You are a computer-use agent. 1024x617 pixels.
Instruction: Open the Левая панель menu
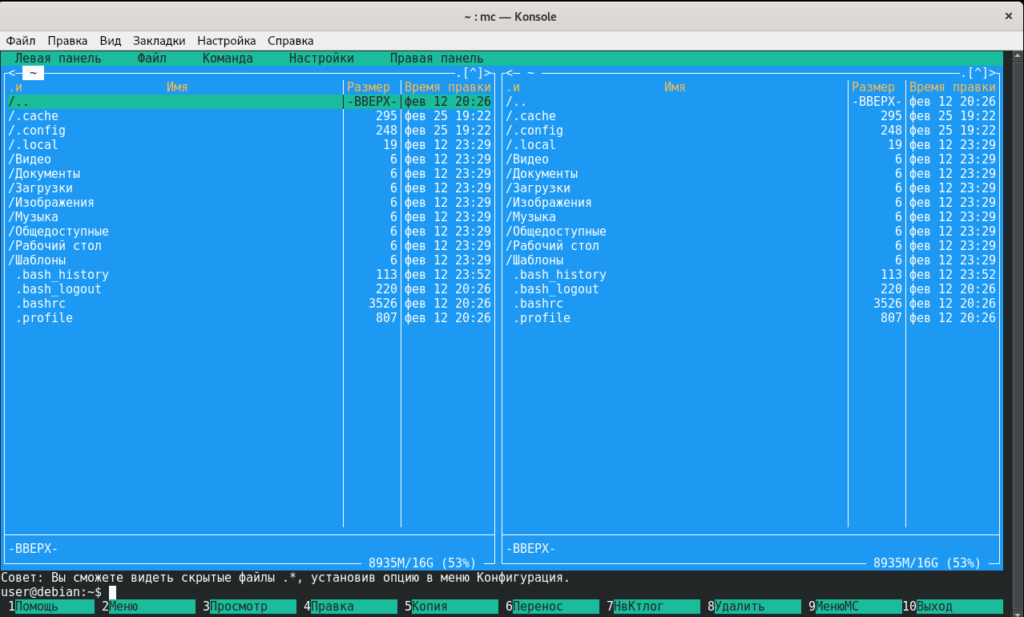pos(58,58)
